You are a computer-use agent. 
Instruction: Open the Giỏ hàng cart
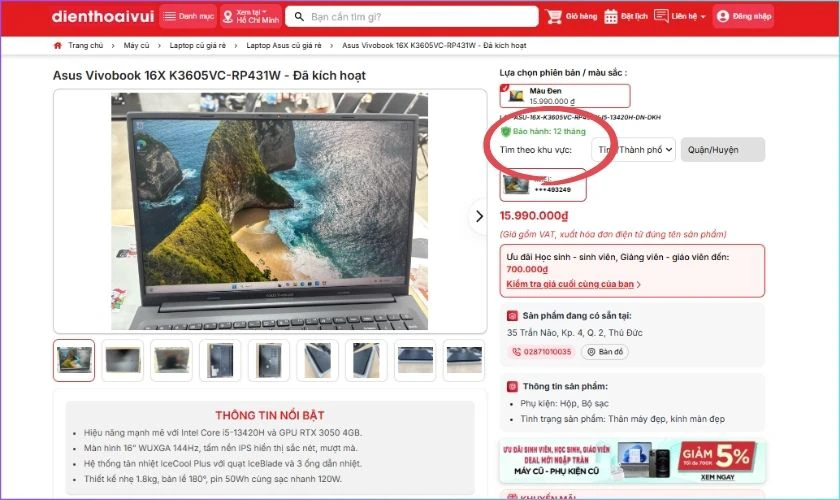571,16
